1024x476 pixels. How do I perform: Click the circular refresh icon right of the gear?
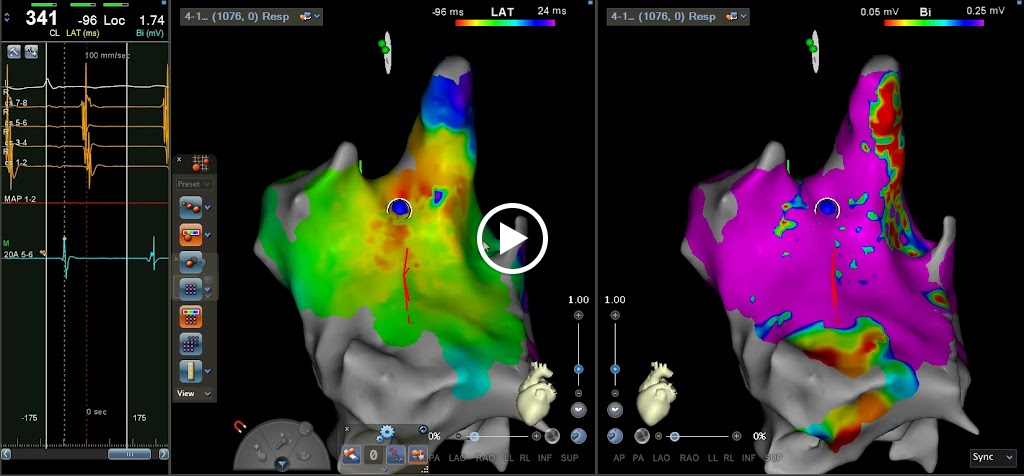[x=422, y=430]
